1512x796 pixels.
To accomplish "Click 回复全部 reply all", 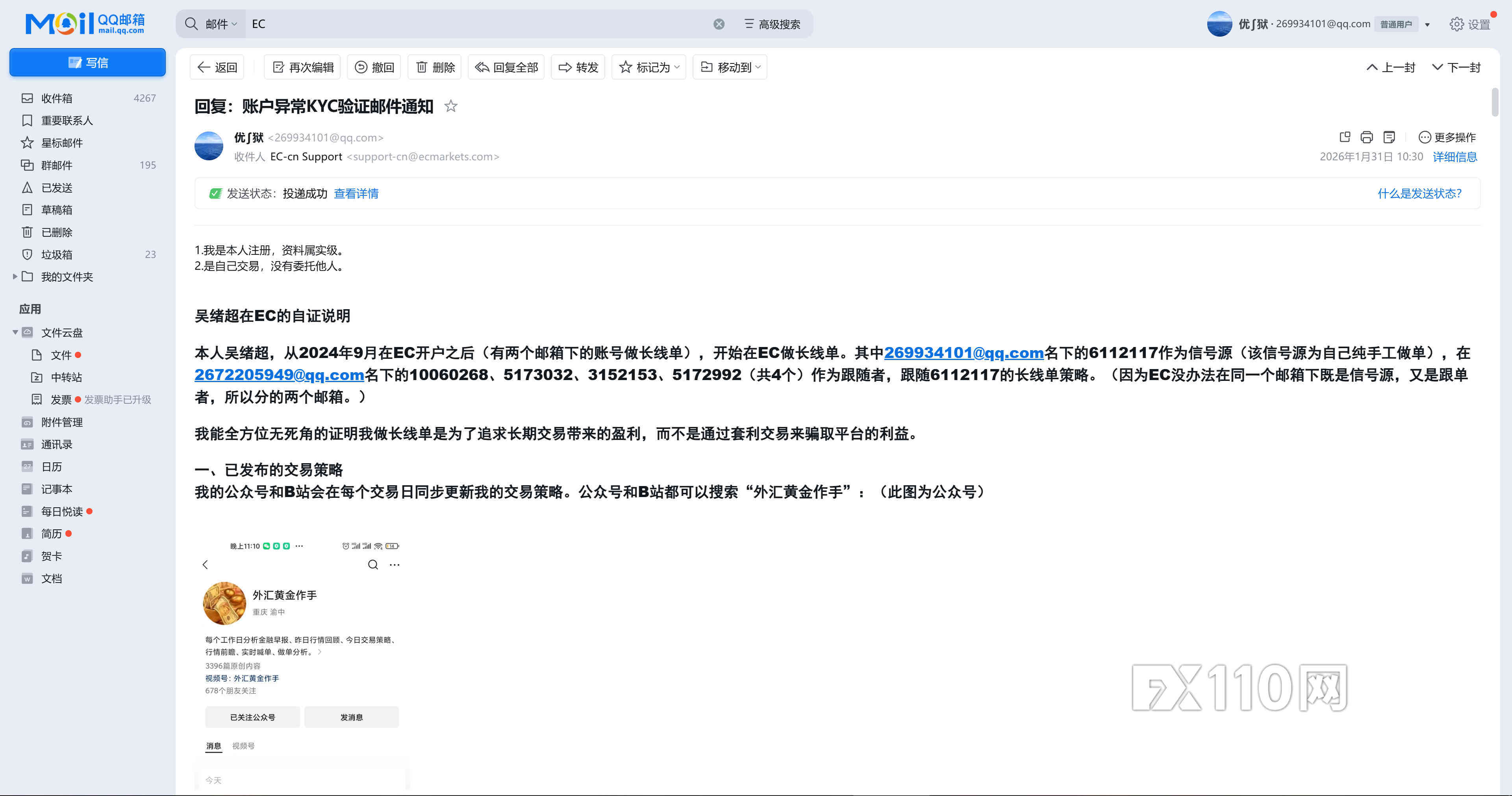I will pos(506,67).
